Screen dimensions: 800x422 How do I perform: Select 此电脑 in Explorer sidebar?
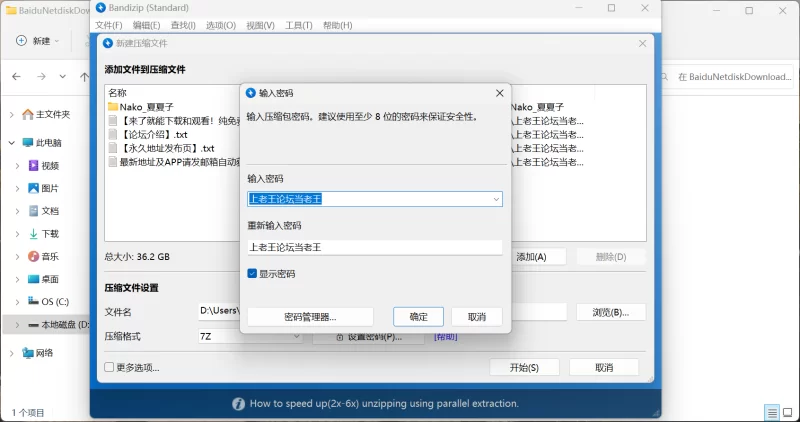point(42,143)
